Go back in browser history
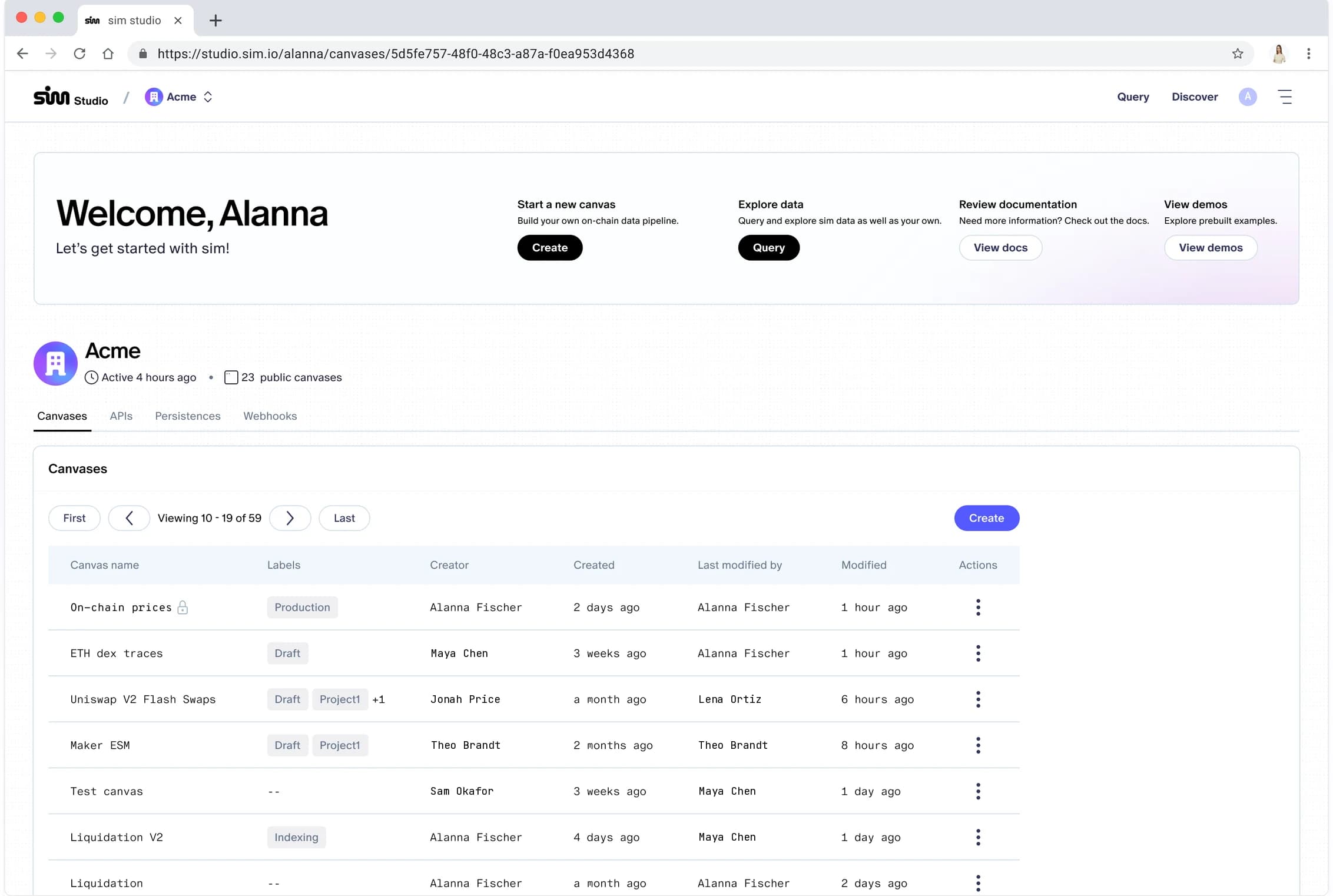Screen dimensions: 1333x896 22,54
